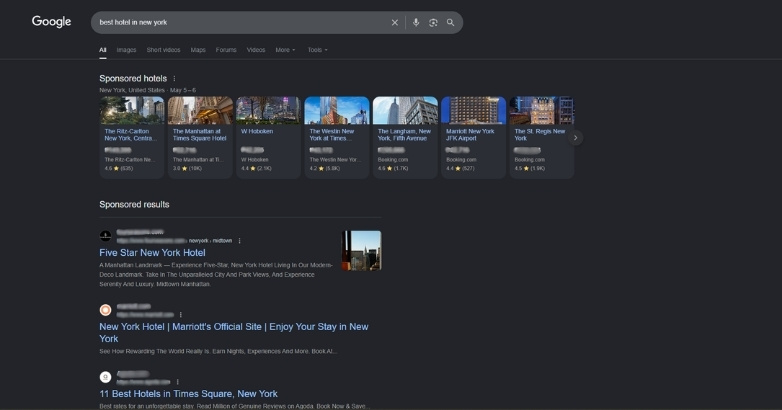Show next hotels with the carousel arrow
Screen dimensions: 782x410
click(x=575, y=138)
